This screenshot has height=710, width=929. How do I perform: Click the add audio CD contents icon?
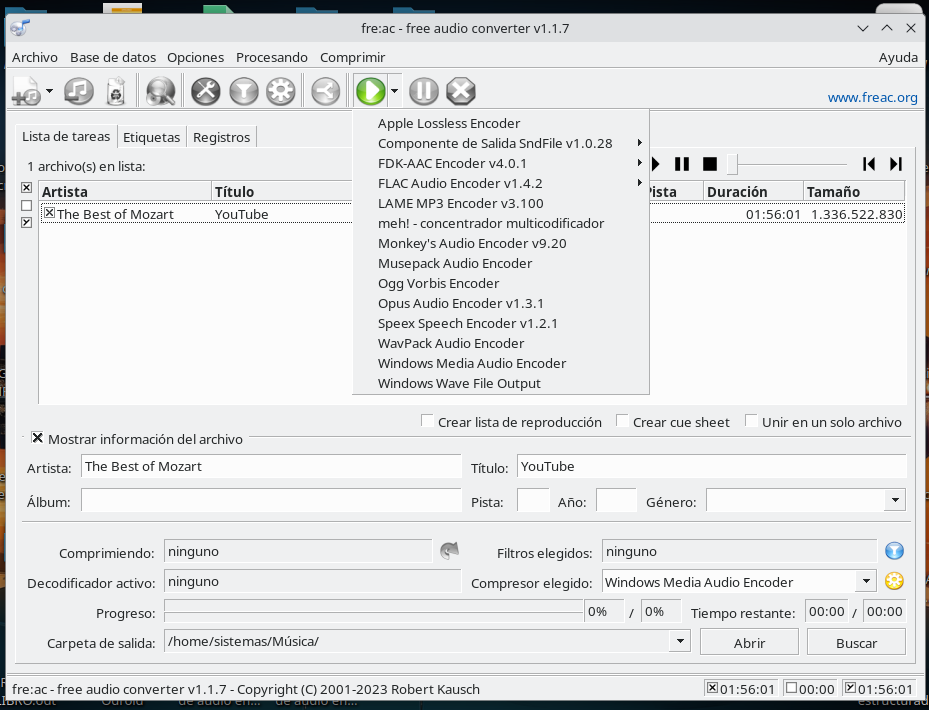tap(79, 91)
